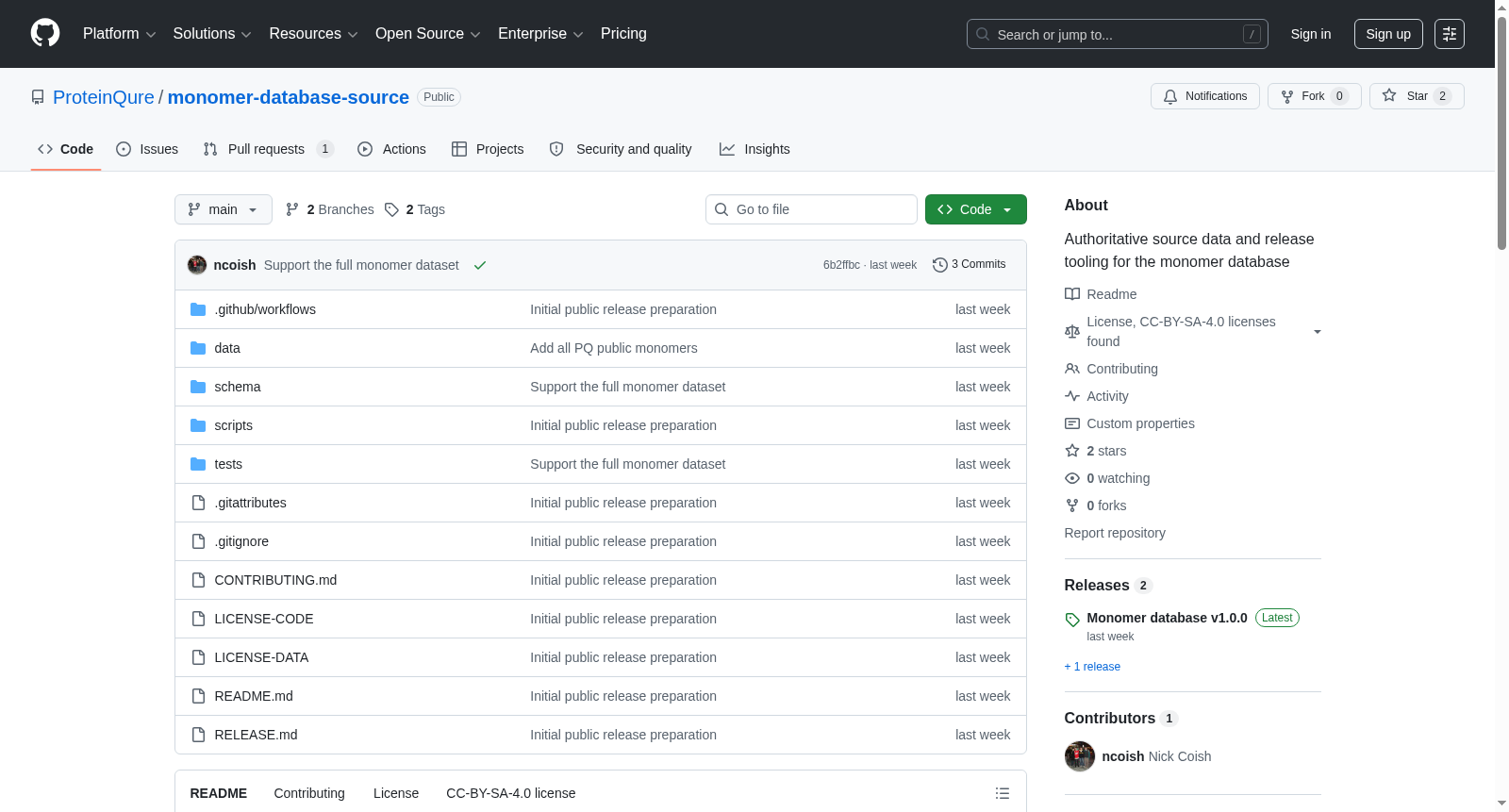Click the scale icon for licenses
Screen dimensions: 1509x812
click(1072, 332)
